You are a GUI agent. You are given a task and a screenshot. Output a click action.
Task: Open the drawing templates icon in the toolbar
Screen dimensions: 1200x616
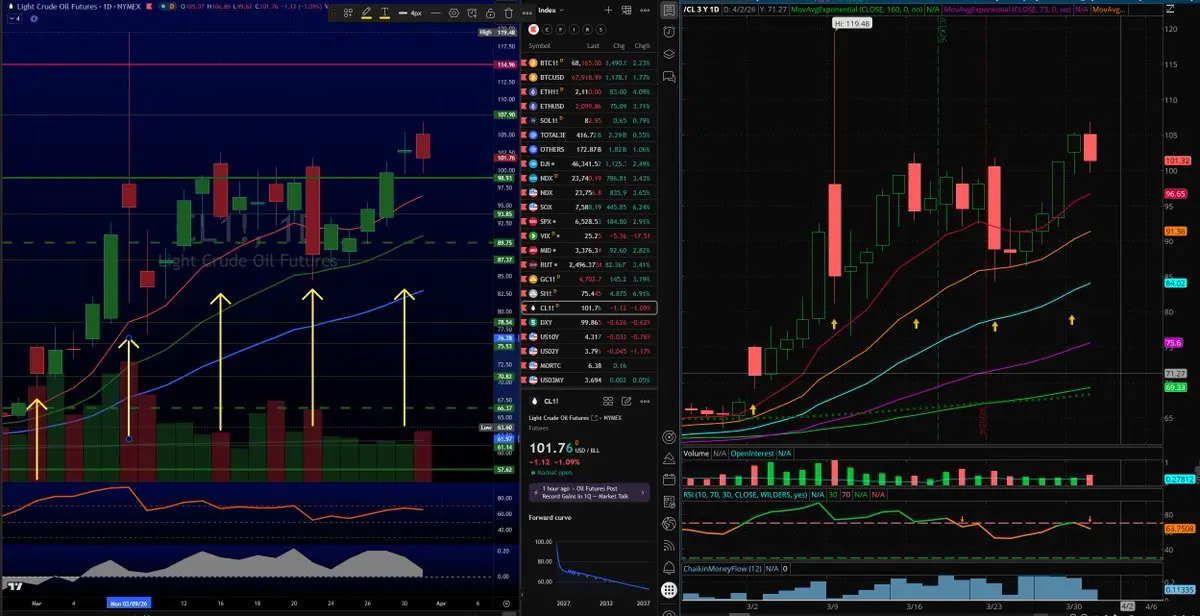click(x=348, y=13)
